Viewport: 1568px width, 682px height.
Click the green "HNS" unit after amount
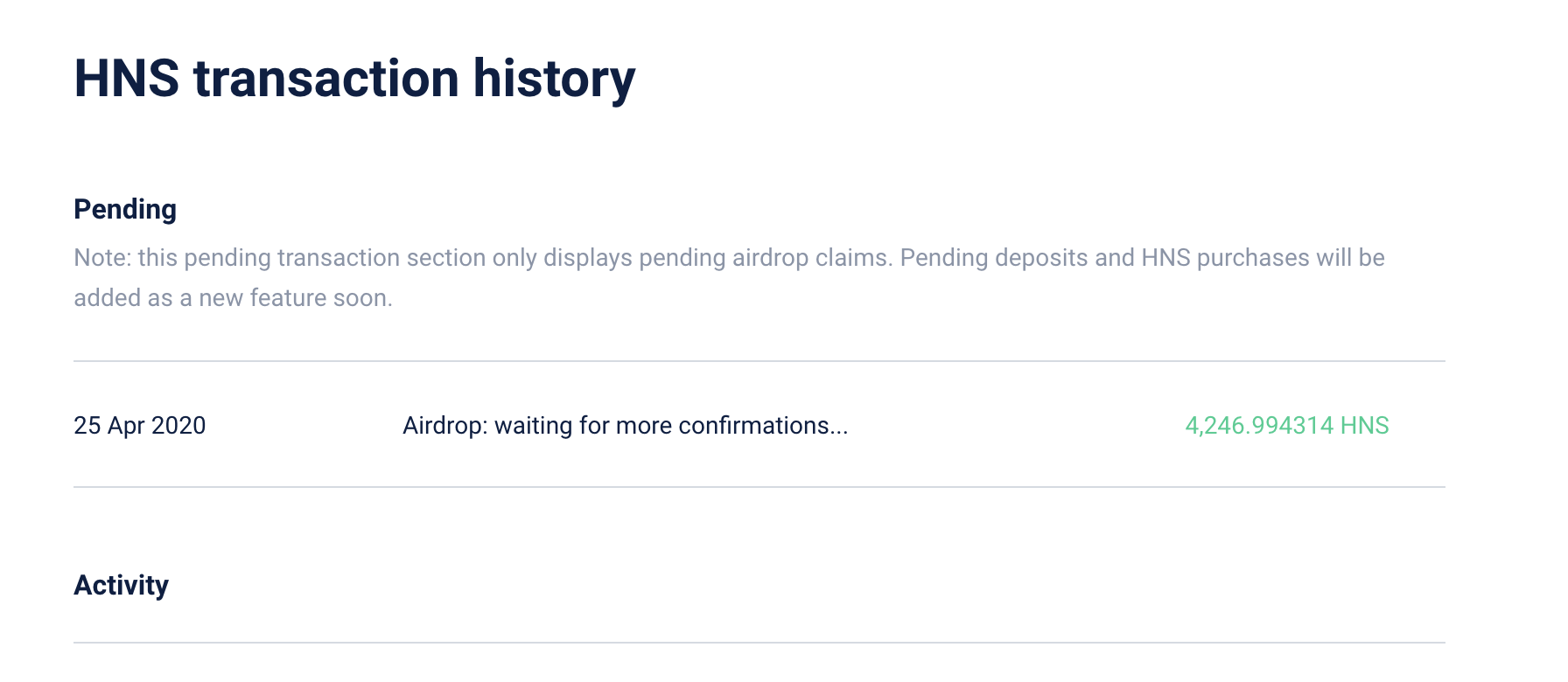(x=1365, y=426)
